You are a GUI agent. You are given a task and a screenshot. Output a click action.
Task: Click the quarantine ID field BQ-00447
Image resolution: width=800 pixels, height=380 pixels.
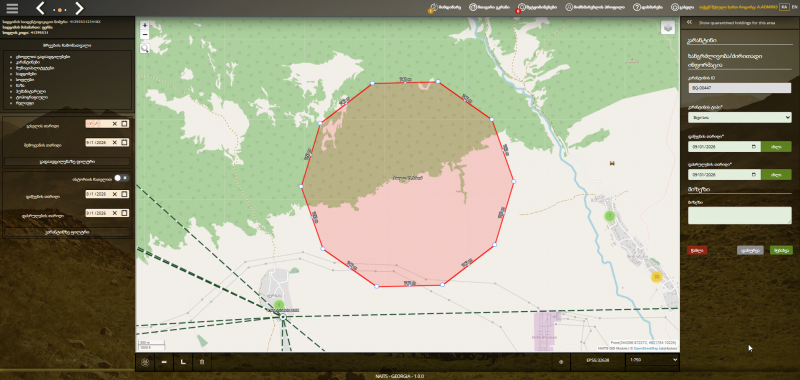739,88
